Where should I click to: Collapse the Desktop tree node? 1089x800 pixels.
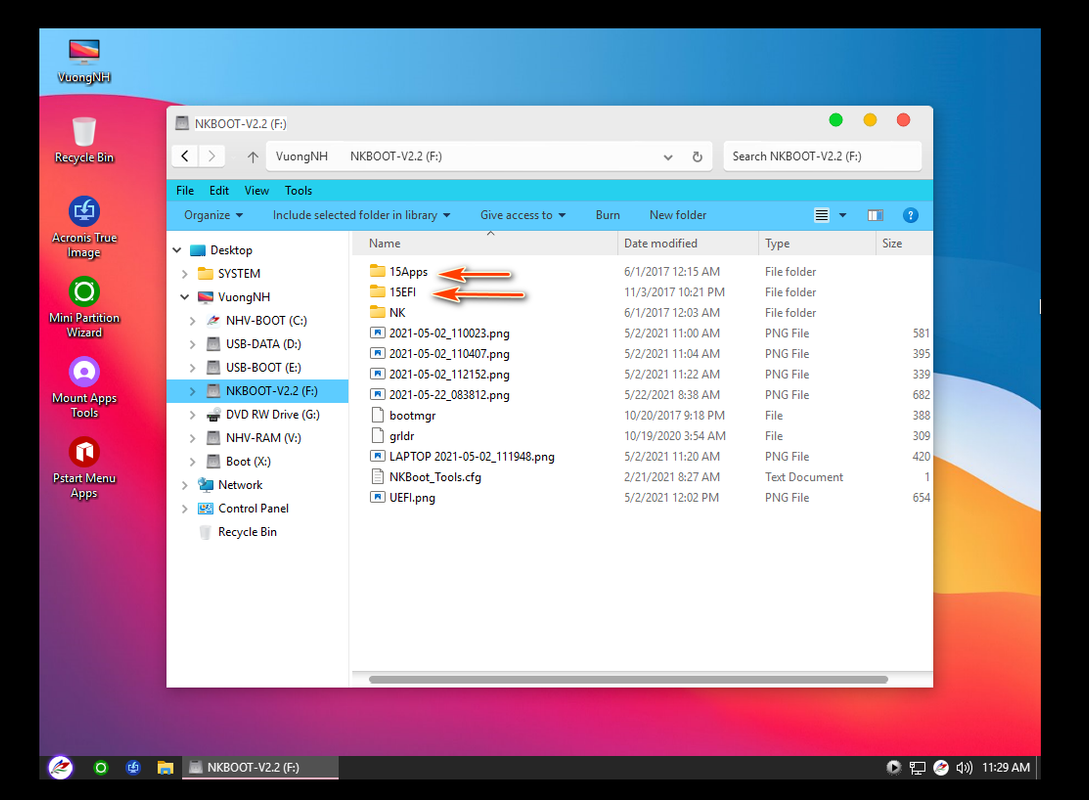(177, 250)
